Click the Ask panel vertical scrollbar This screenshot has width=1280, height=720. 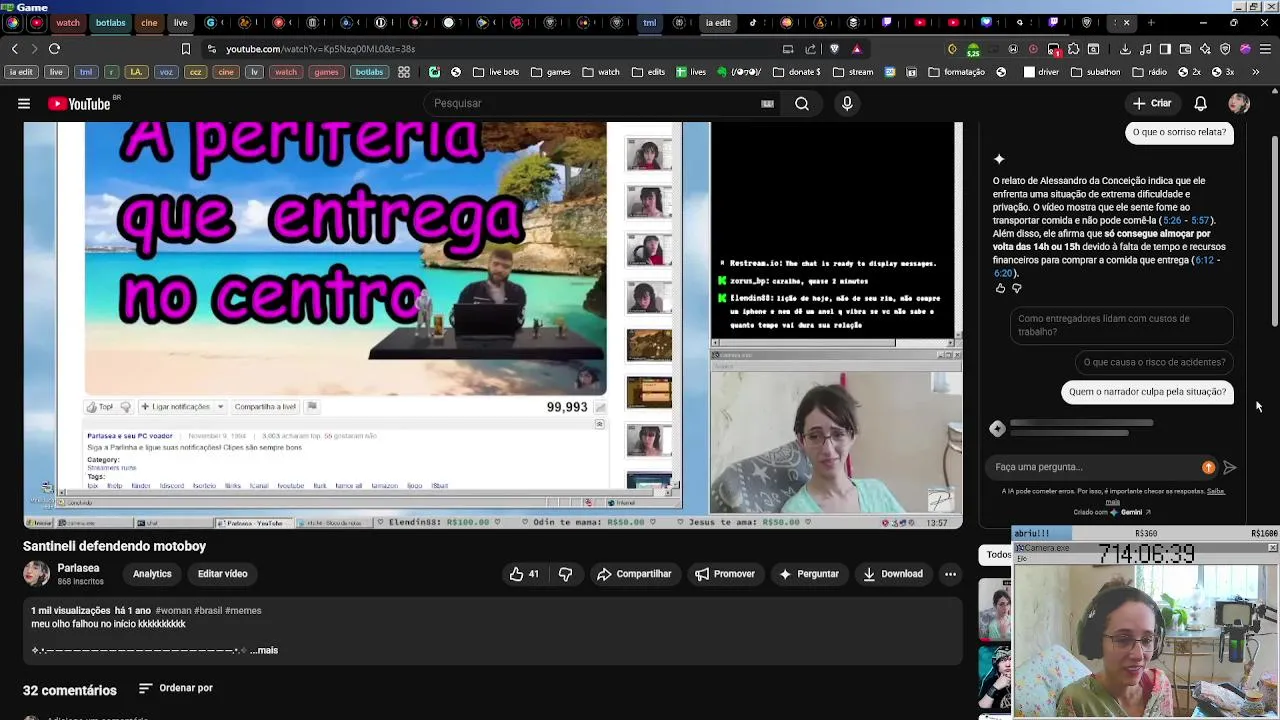coord(1274,230)
